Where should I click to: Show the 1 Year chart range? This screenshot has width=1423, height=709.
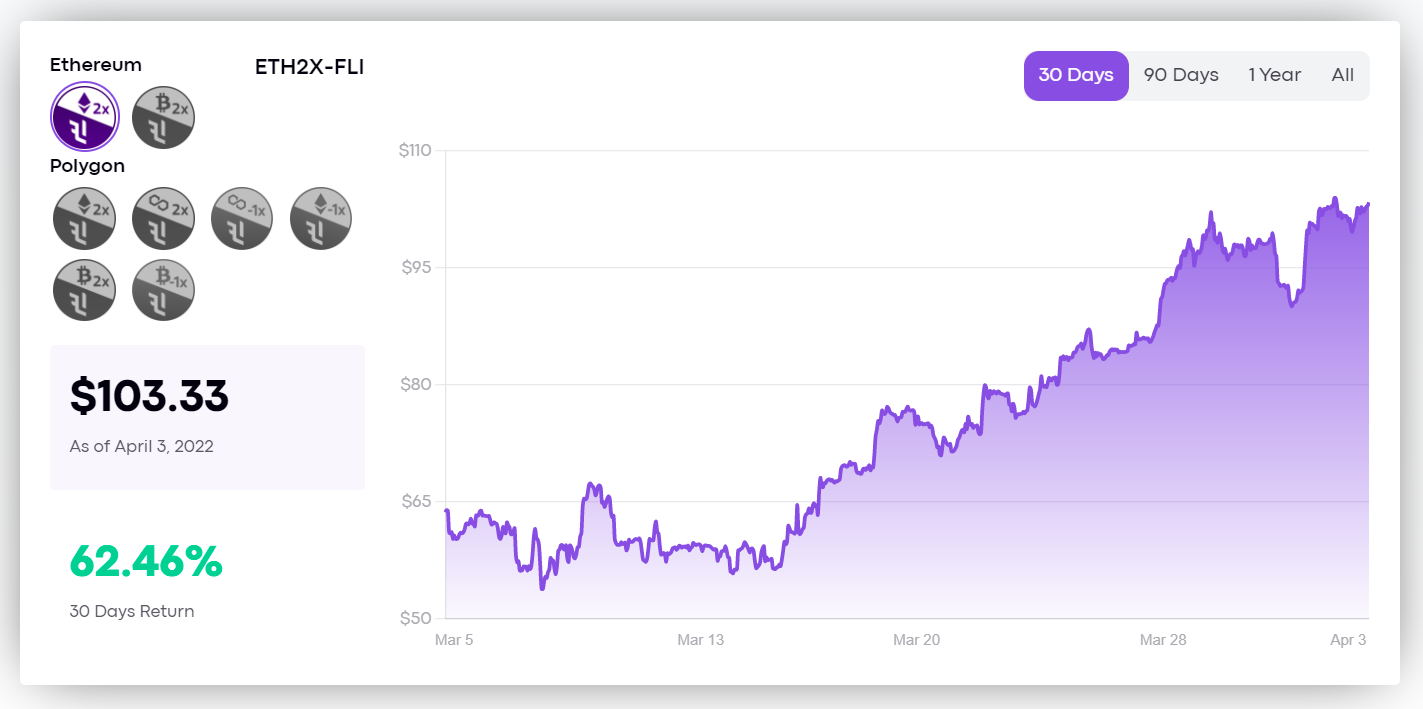click(1274, 76)
